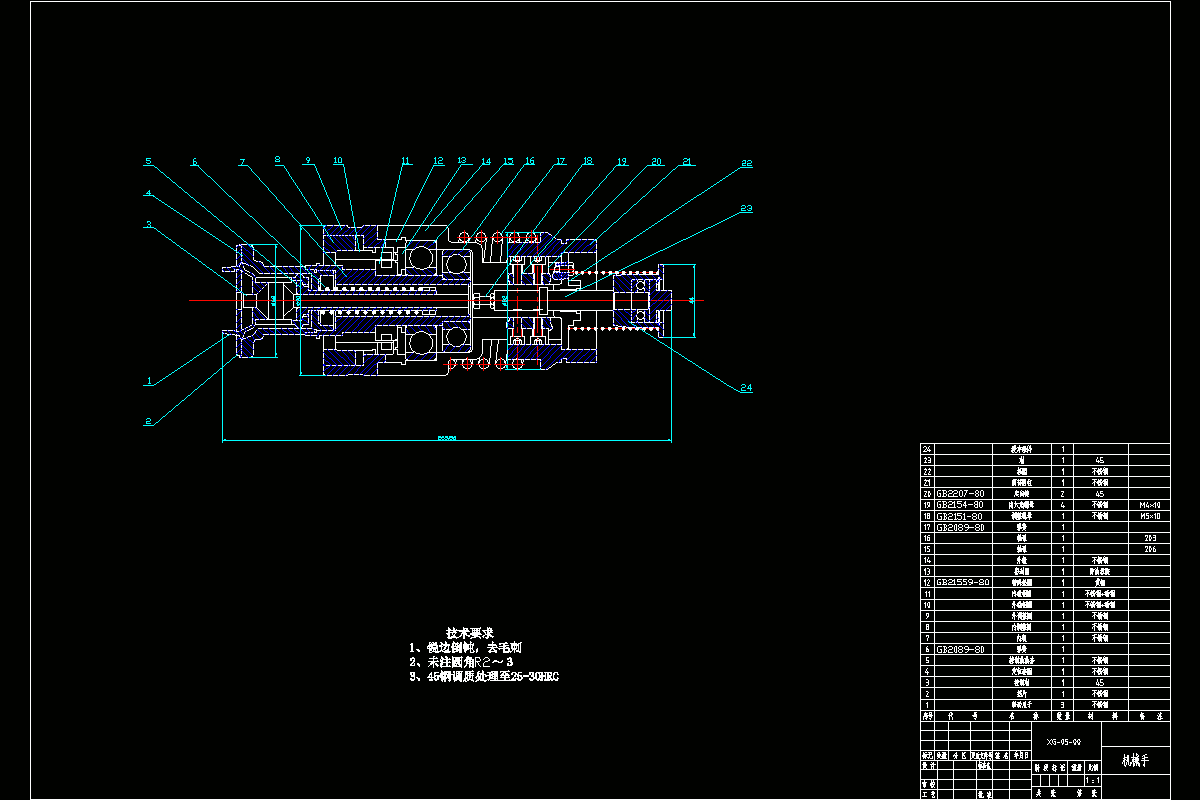Click material 45 in parts list row 3
The image size is (1200, 800).
point(1100,682)
